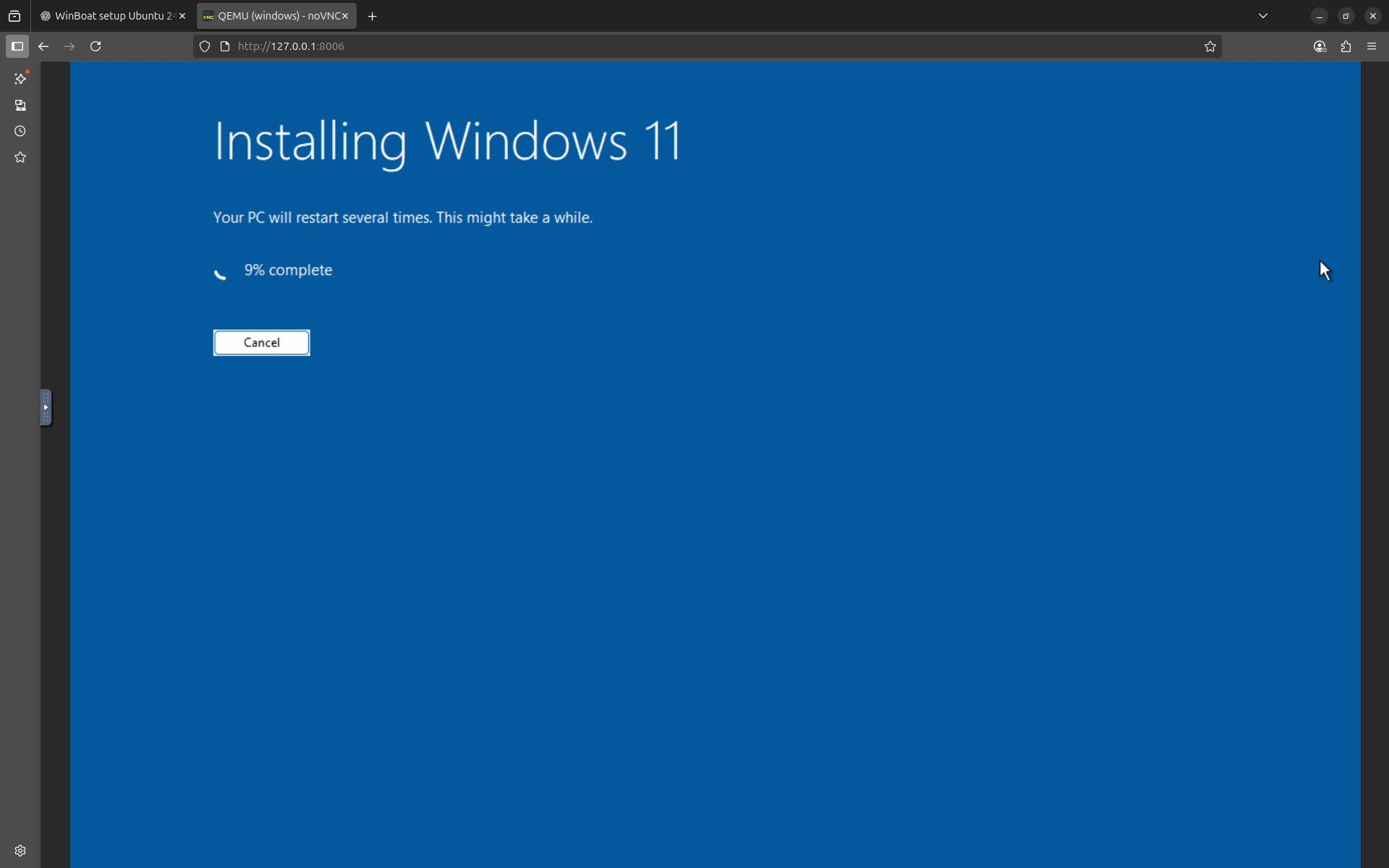Cancel the Windows 11 installation

coord(261,343)
